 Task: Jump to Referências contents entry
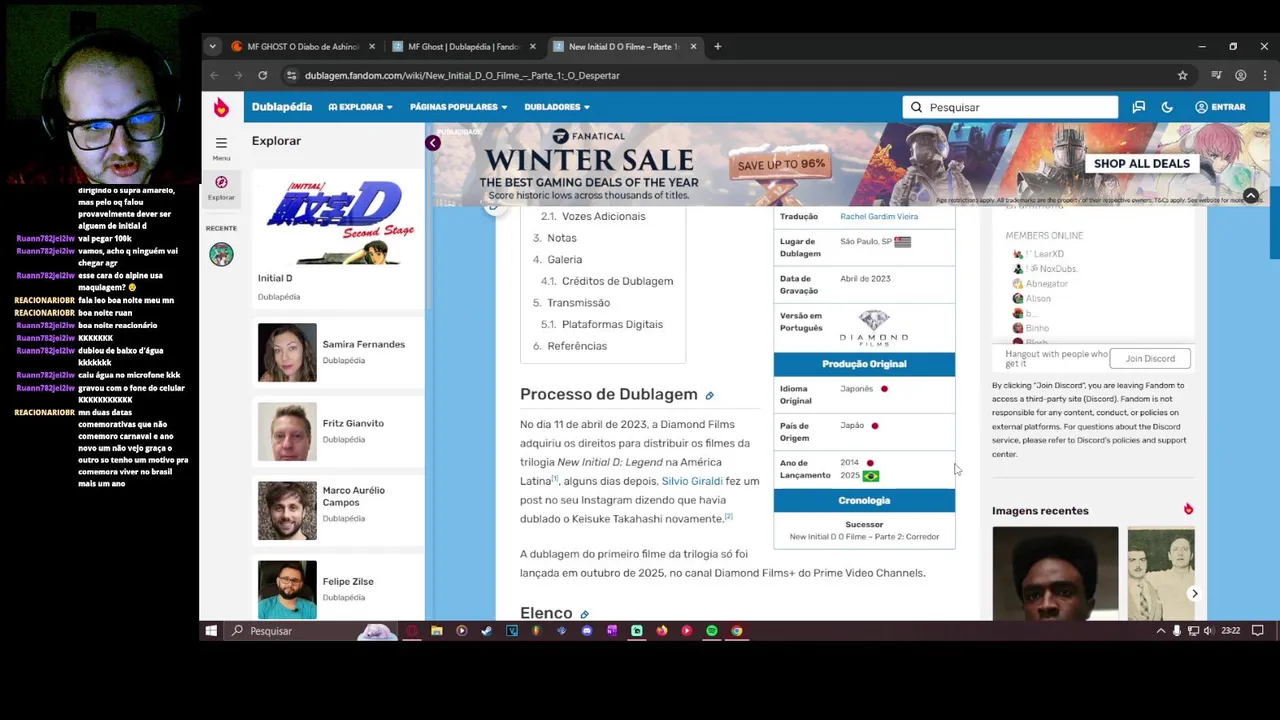pos(577,346)
